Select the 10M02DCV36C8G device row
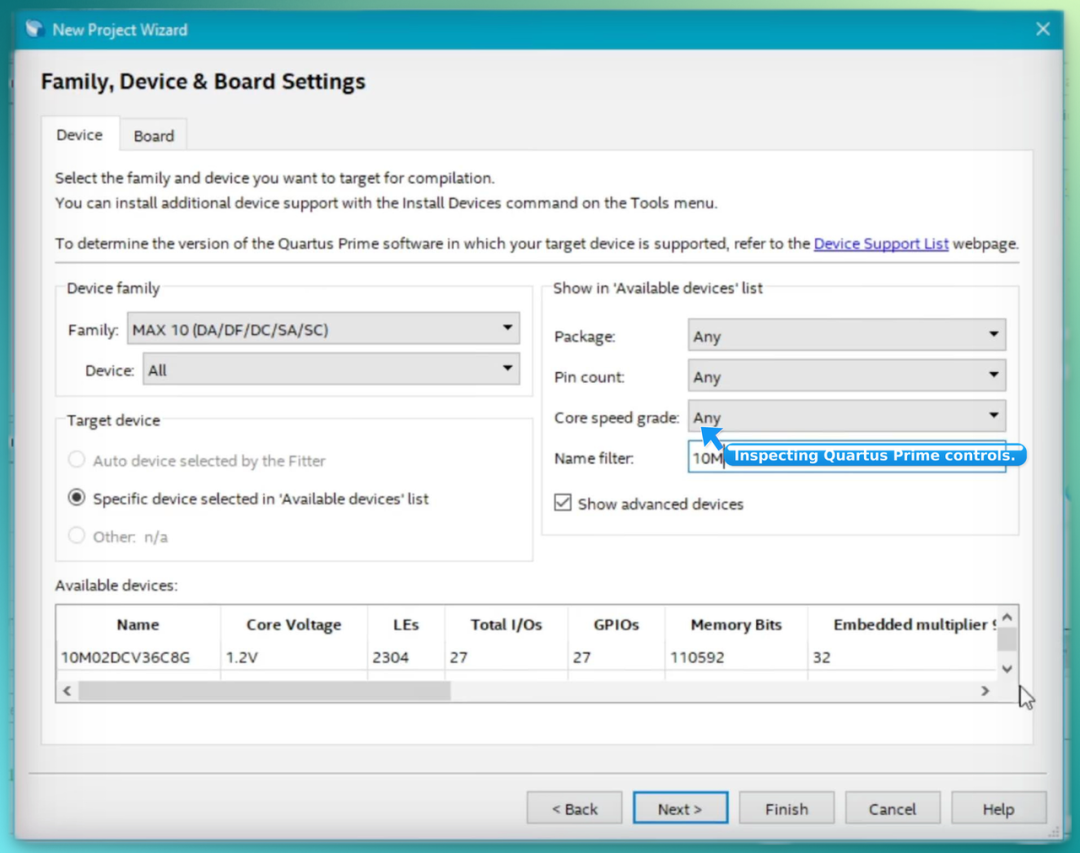The width and height of the screenshot is (1080, 853). (527, 657)
